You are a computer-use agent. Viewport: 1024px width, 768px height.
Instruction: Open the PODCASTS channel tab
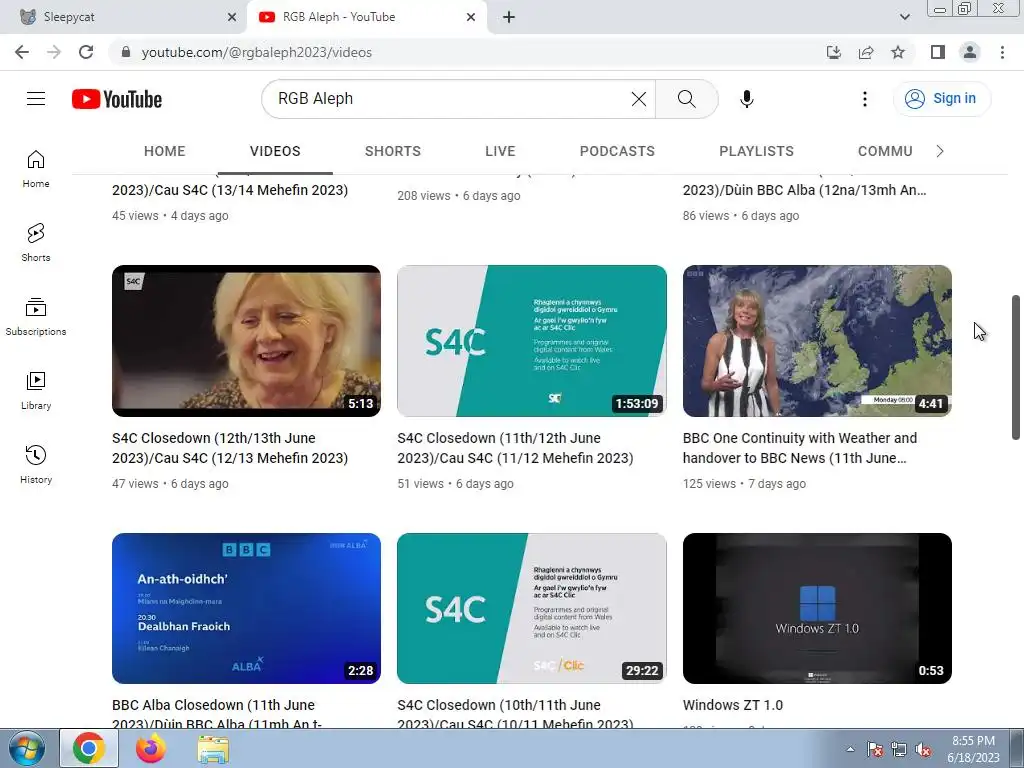point(617,151)
